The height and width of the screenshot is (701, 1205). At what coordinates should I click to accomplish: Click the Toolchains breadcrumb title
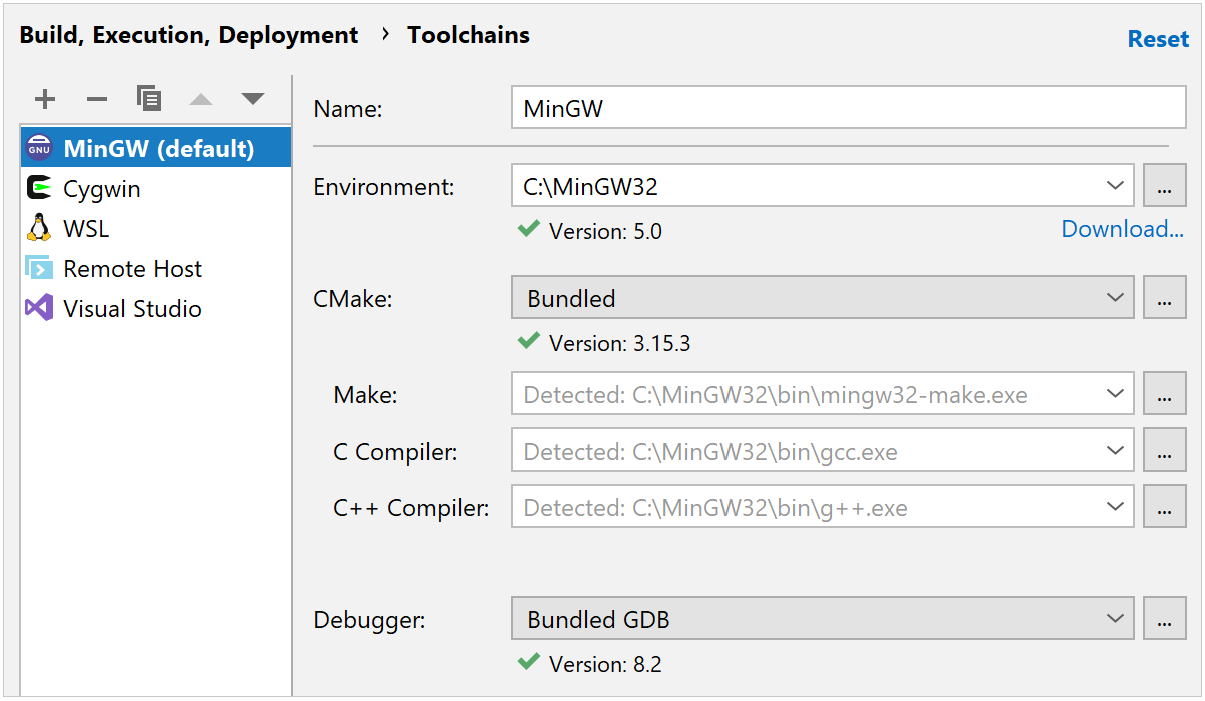[468, 35]
